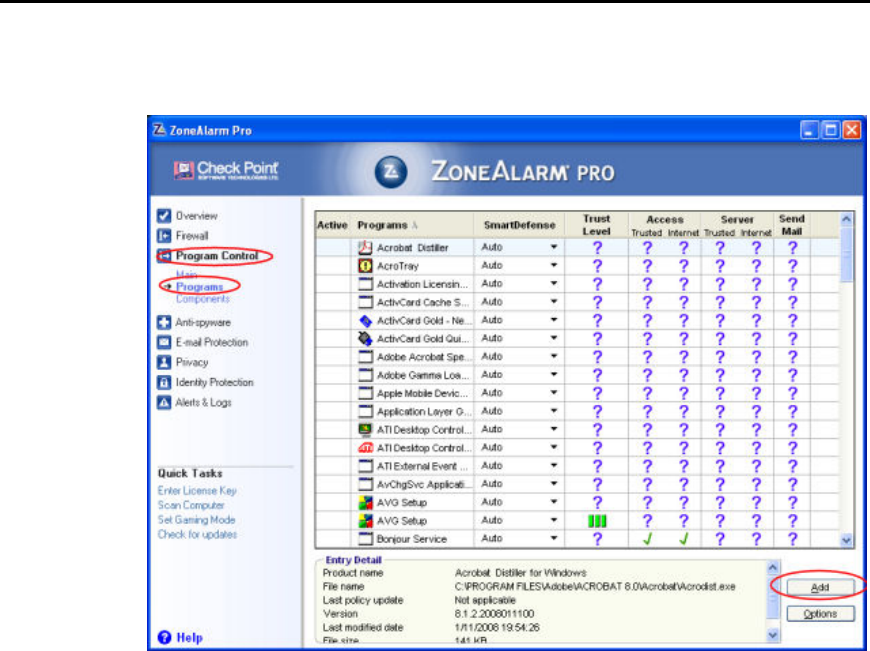Viewport: 870px width, 651px height.
Task: Click Check for updates link
Action: coord(197,534)
